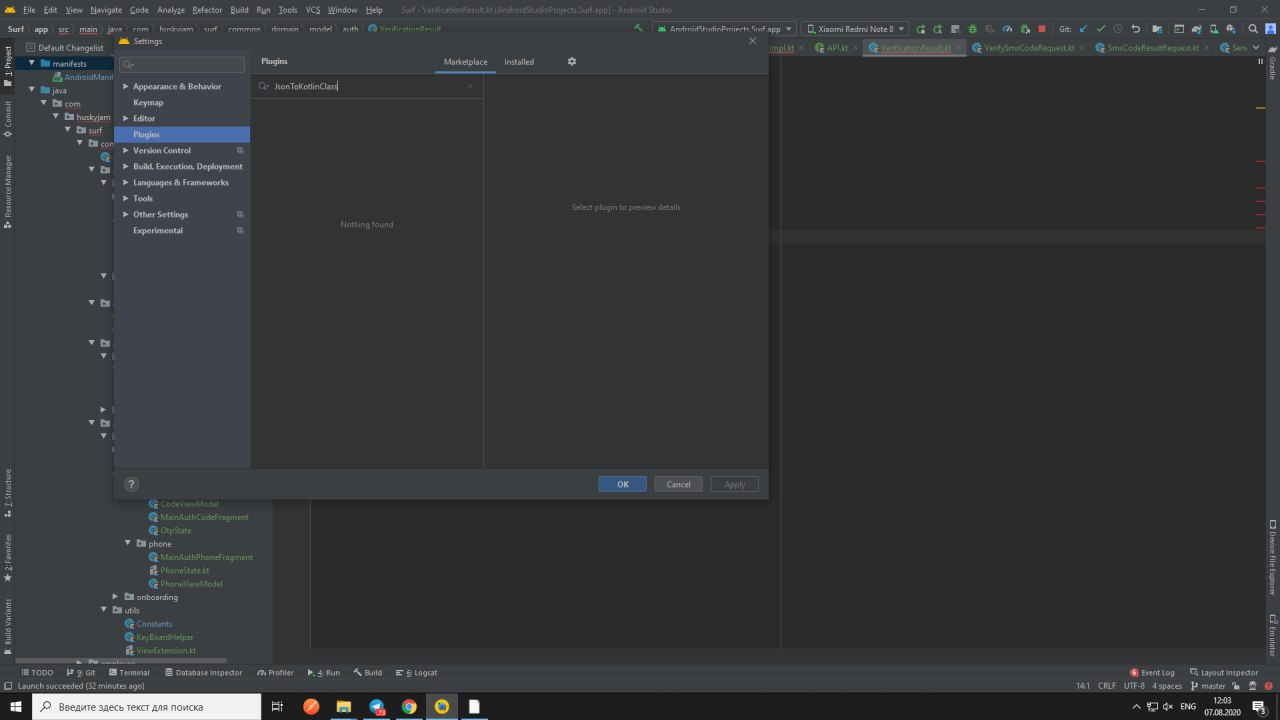This screenshot has height=720, width=1280.
Task: Open Chrome from the Windows taskbar
Action: [409, 707]
